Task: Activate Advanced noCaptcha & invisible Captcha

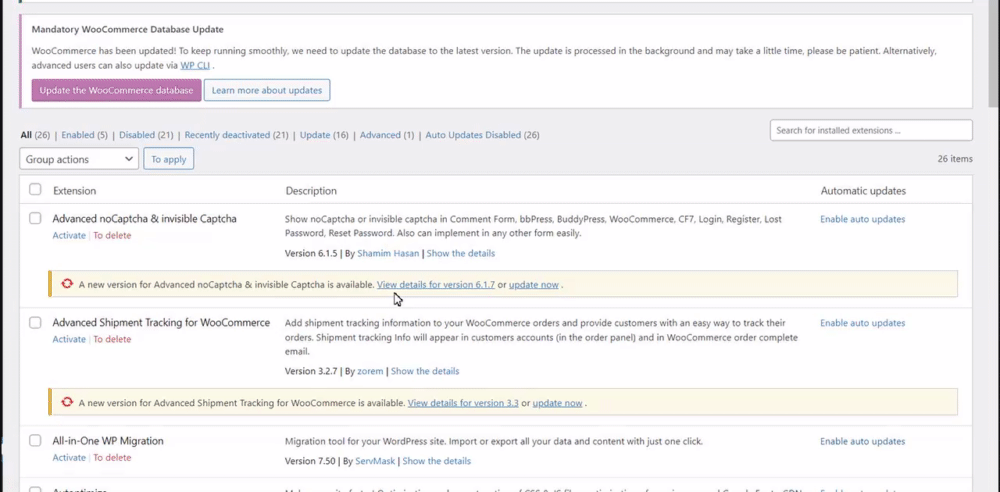Action: pos(69,235)
